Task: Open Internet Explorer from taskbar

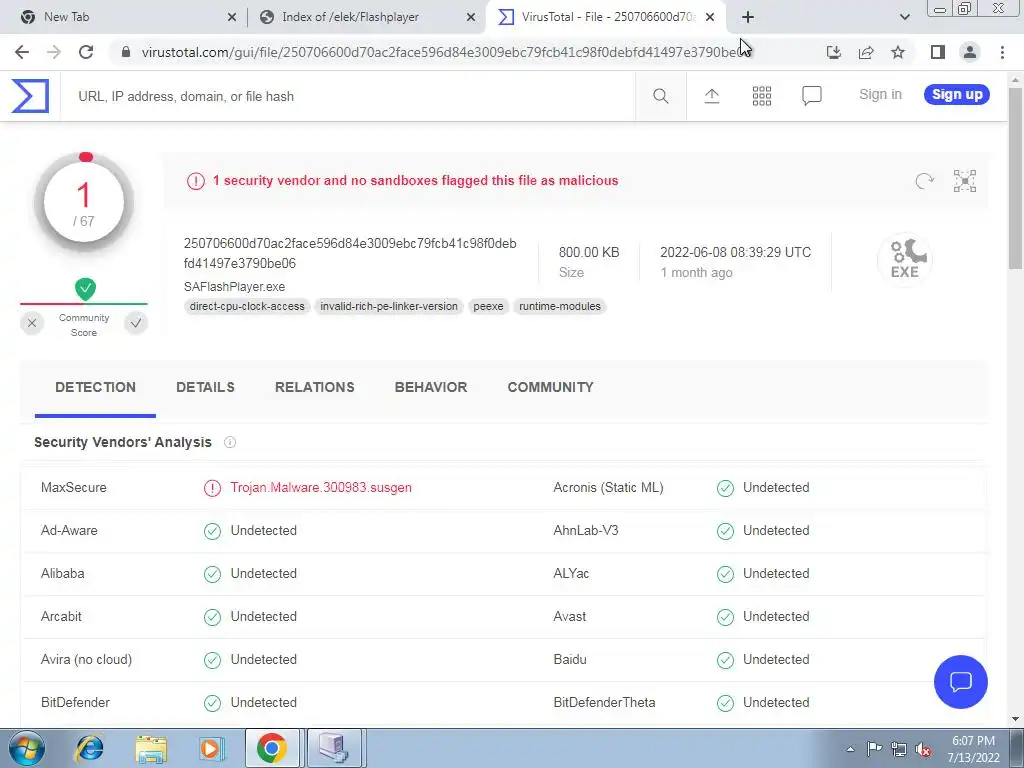Action: pos(89,748)
